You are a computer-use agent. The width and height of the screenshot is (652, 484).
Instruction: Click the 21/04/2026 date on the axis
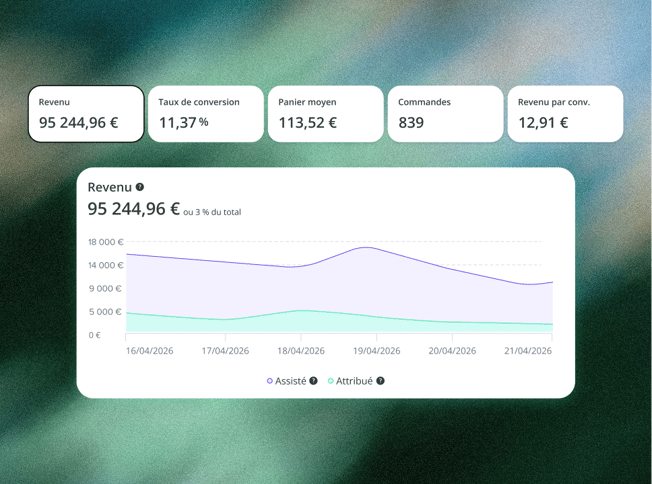click(528, 351)
